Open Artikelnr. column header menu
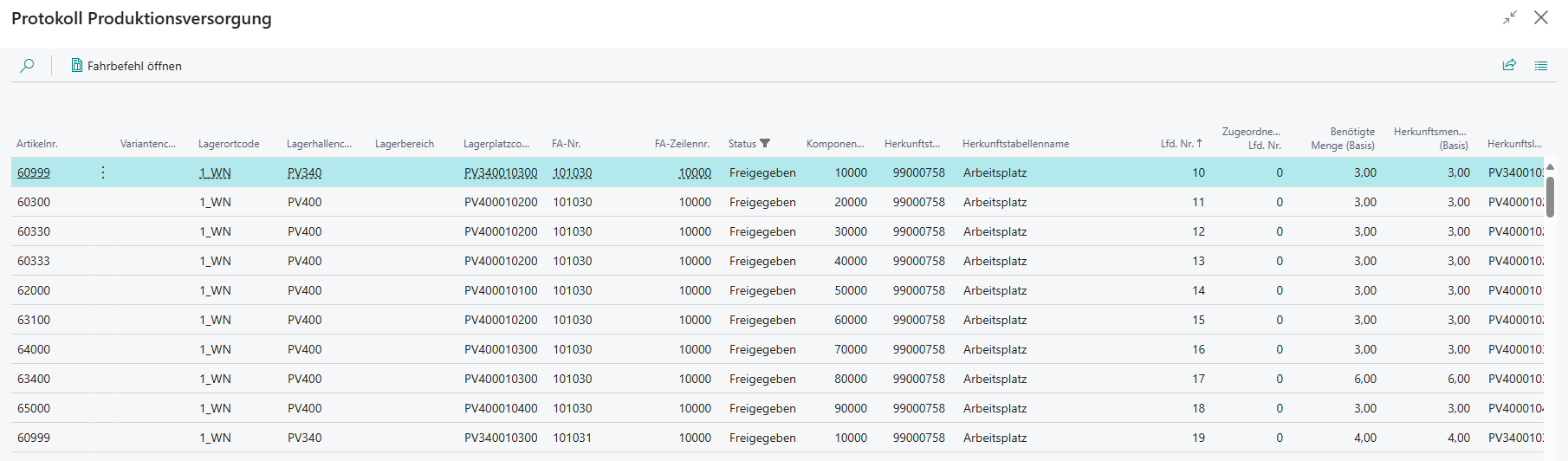 37,144
